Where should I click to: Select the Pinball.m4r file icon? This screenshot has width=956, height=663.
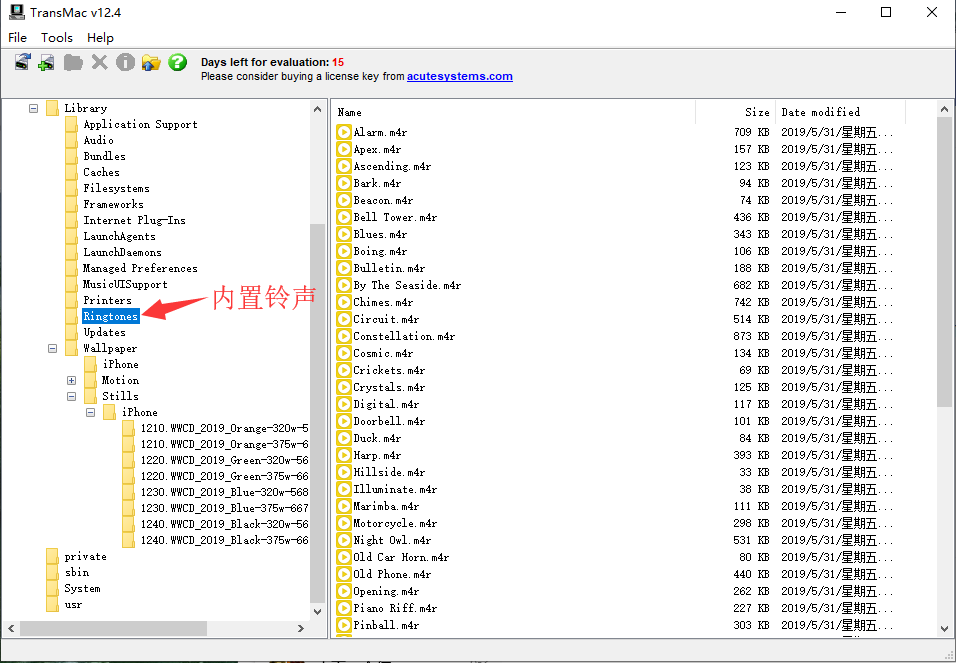tap(344, 625)
